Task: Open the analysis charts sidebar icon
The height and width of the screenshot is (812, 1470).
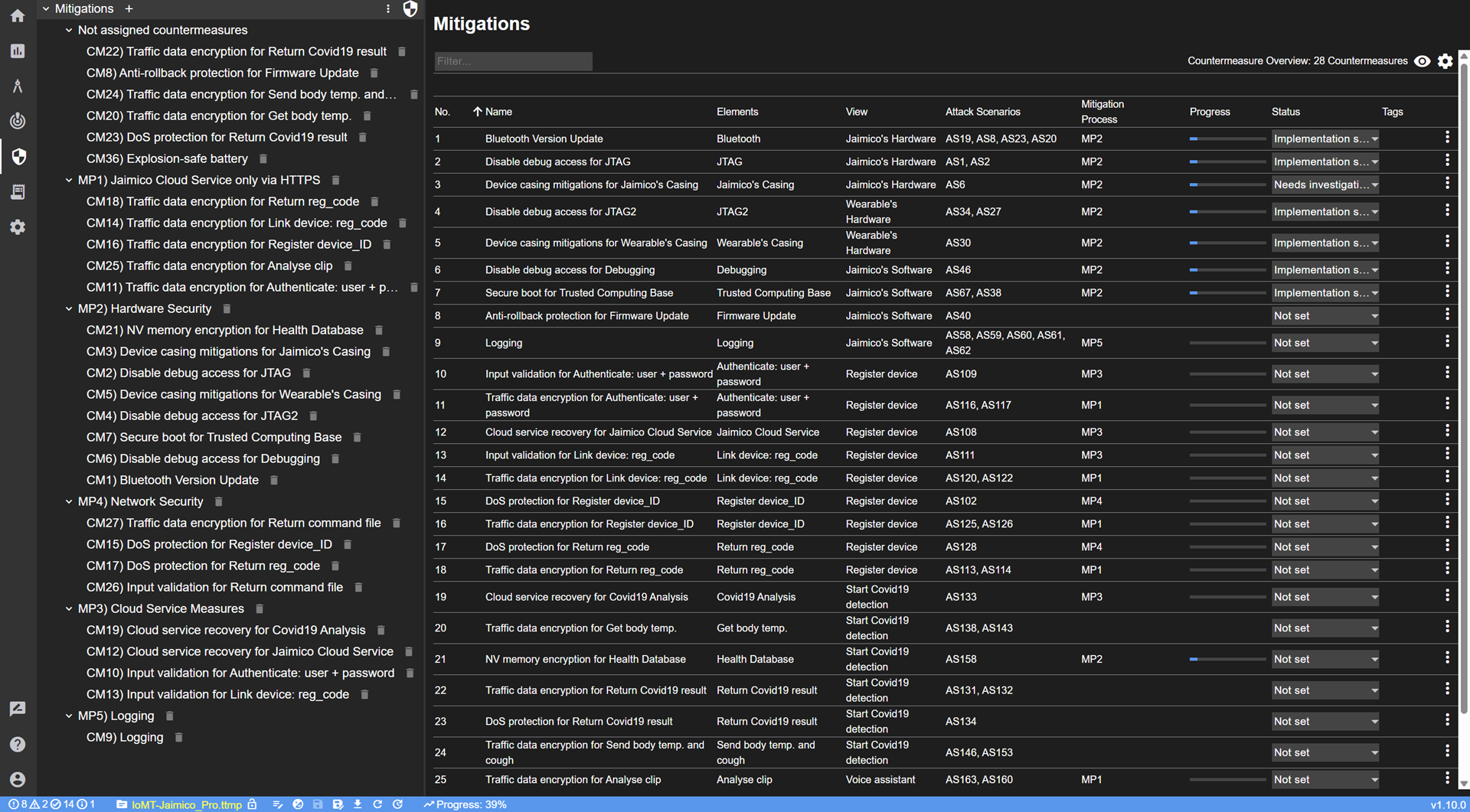Action: coord(17,51)
